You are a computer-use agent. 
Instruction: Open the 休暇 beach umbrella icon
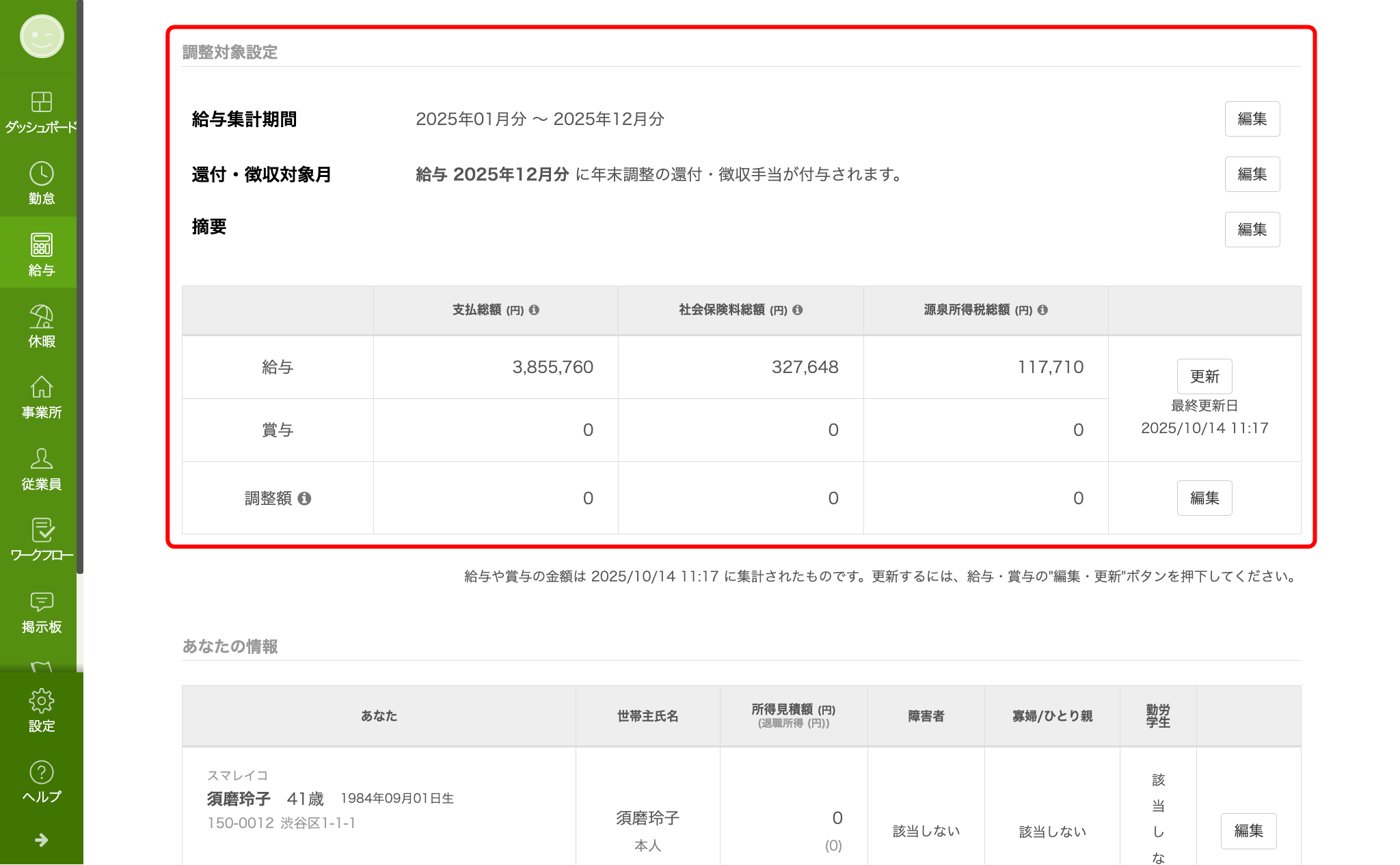41,317
